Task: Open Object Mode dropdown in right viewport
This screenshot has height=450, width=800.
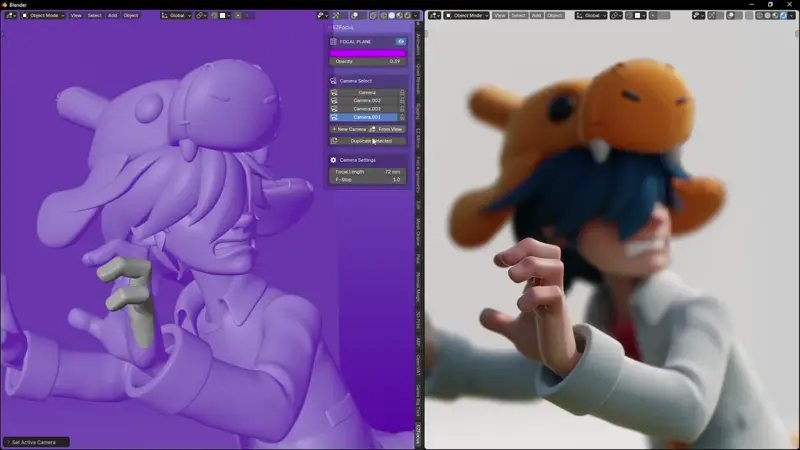Action: coord(467,15)
